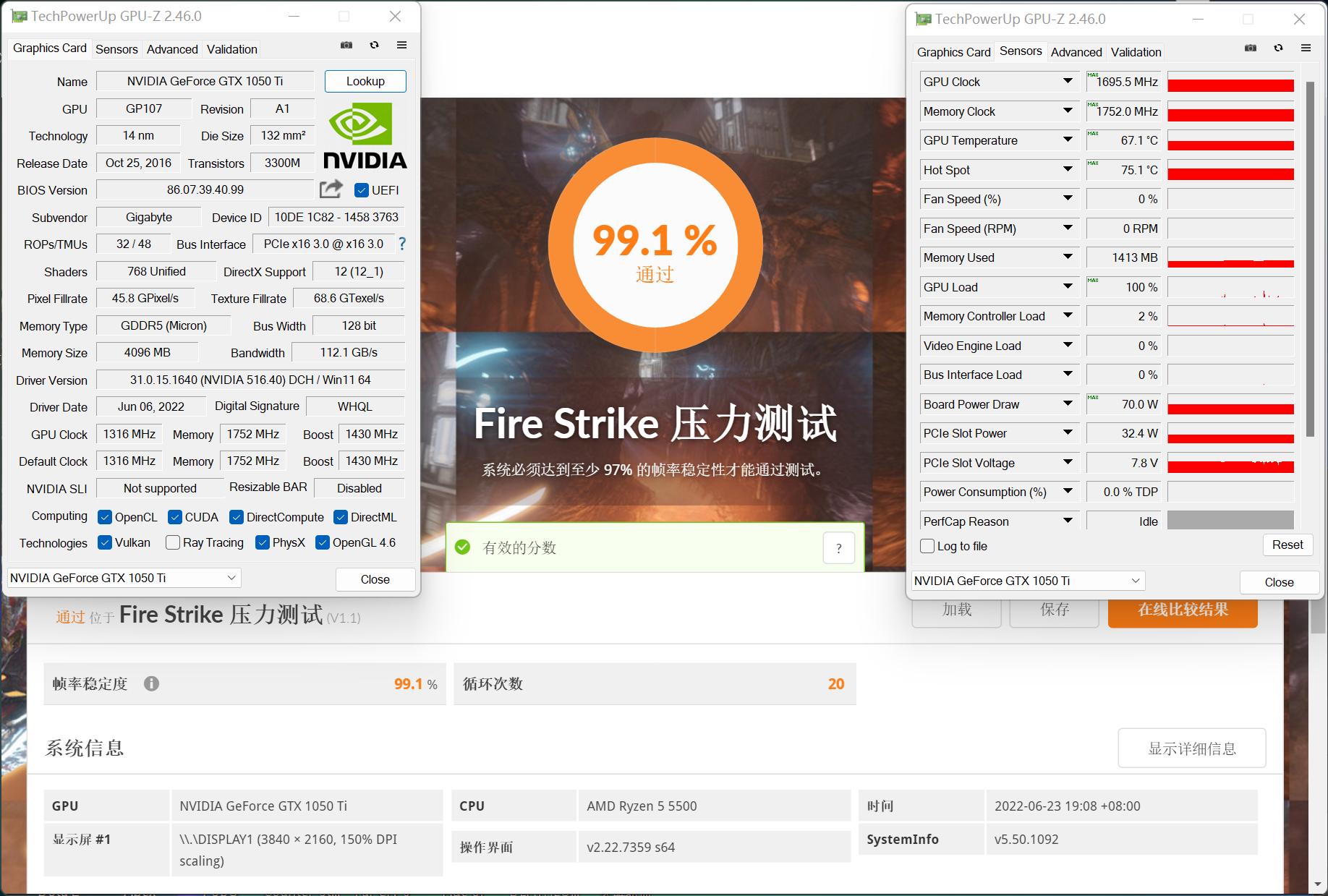Toggle the UEFI checkbox
Image resolution: width=1328 pixels, height=896 pixels.
coord(362,189)
